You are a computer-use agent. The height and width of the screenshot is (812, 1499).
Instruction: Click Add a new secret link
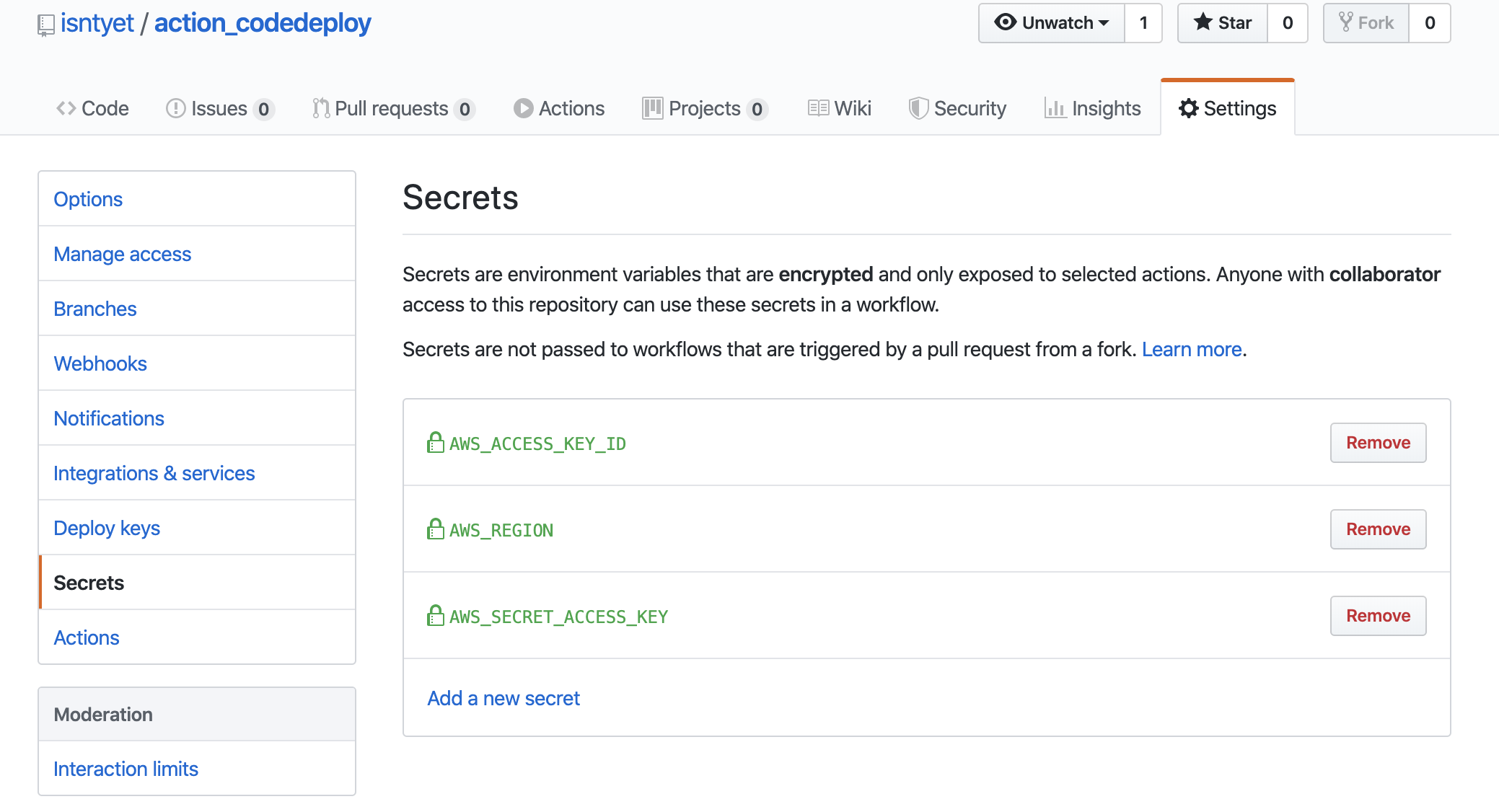click(x=504, y=698)
